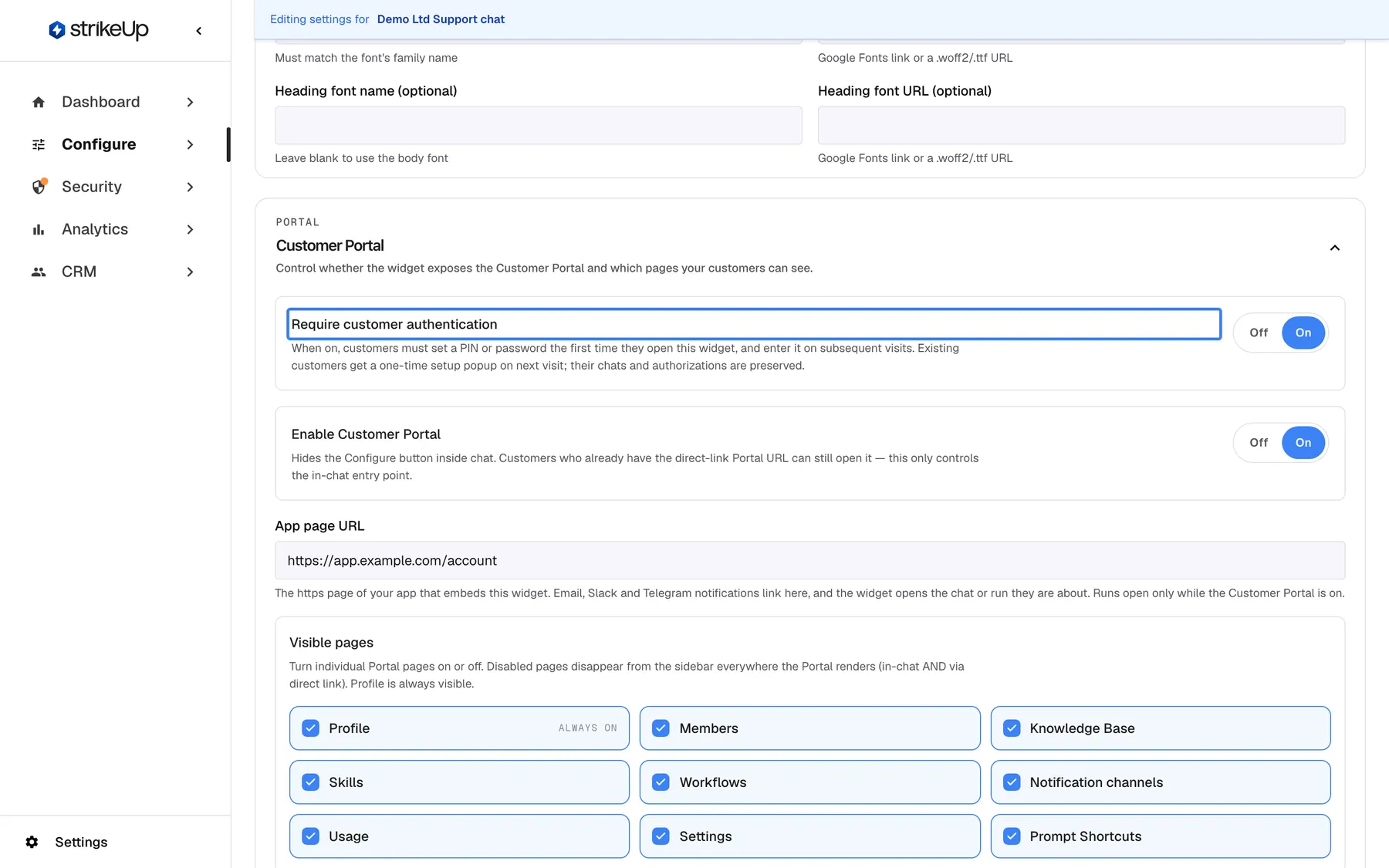Viewport: 1389px width, 868px height.
Task: Click the Visible pages heading
Action: (x=331, y=643)
